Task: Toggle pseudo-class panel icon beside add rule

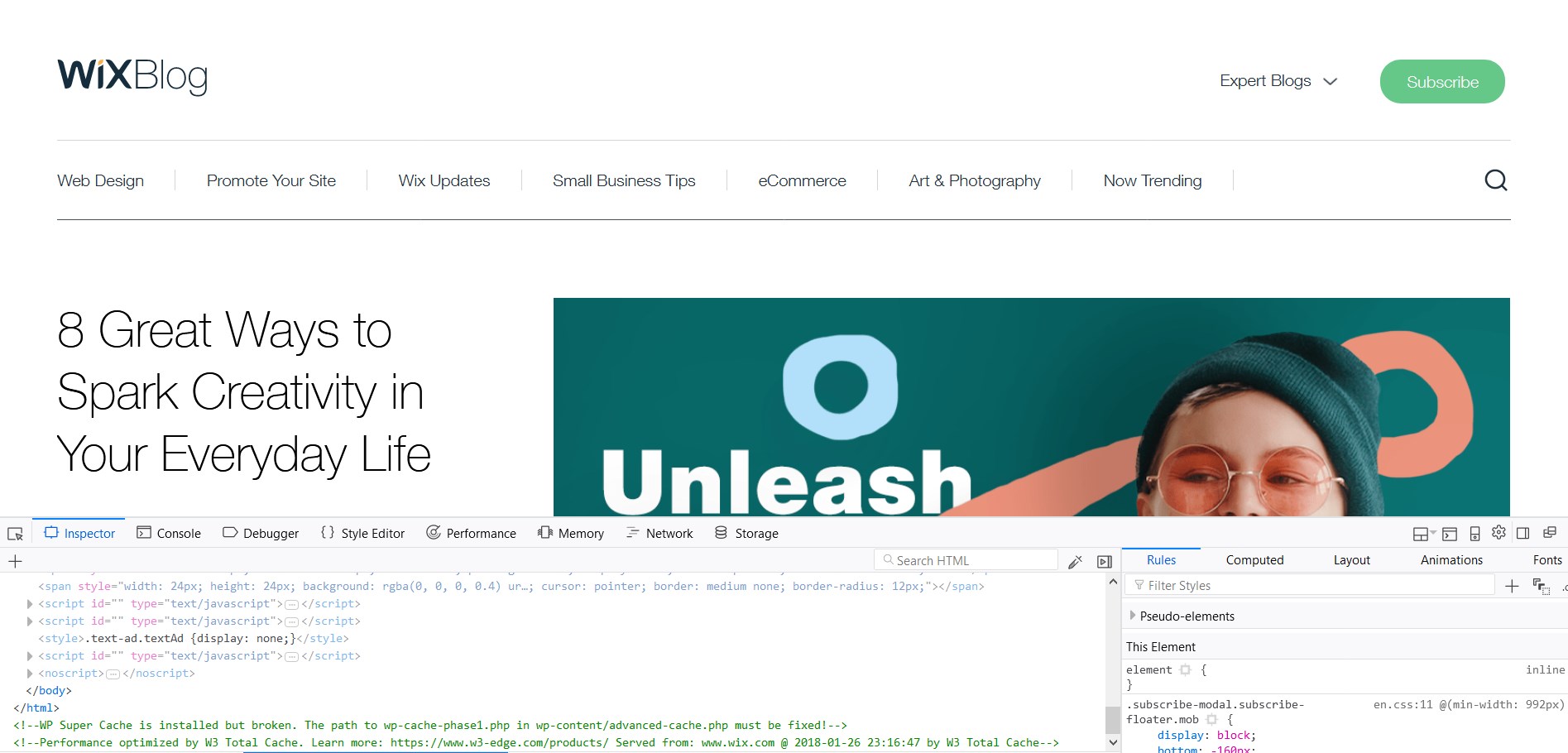Action: click(x=1541, y=586)
